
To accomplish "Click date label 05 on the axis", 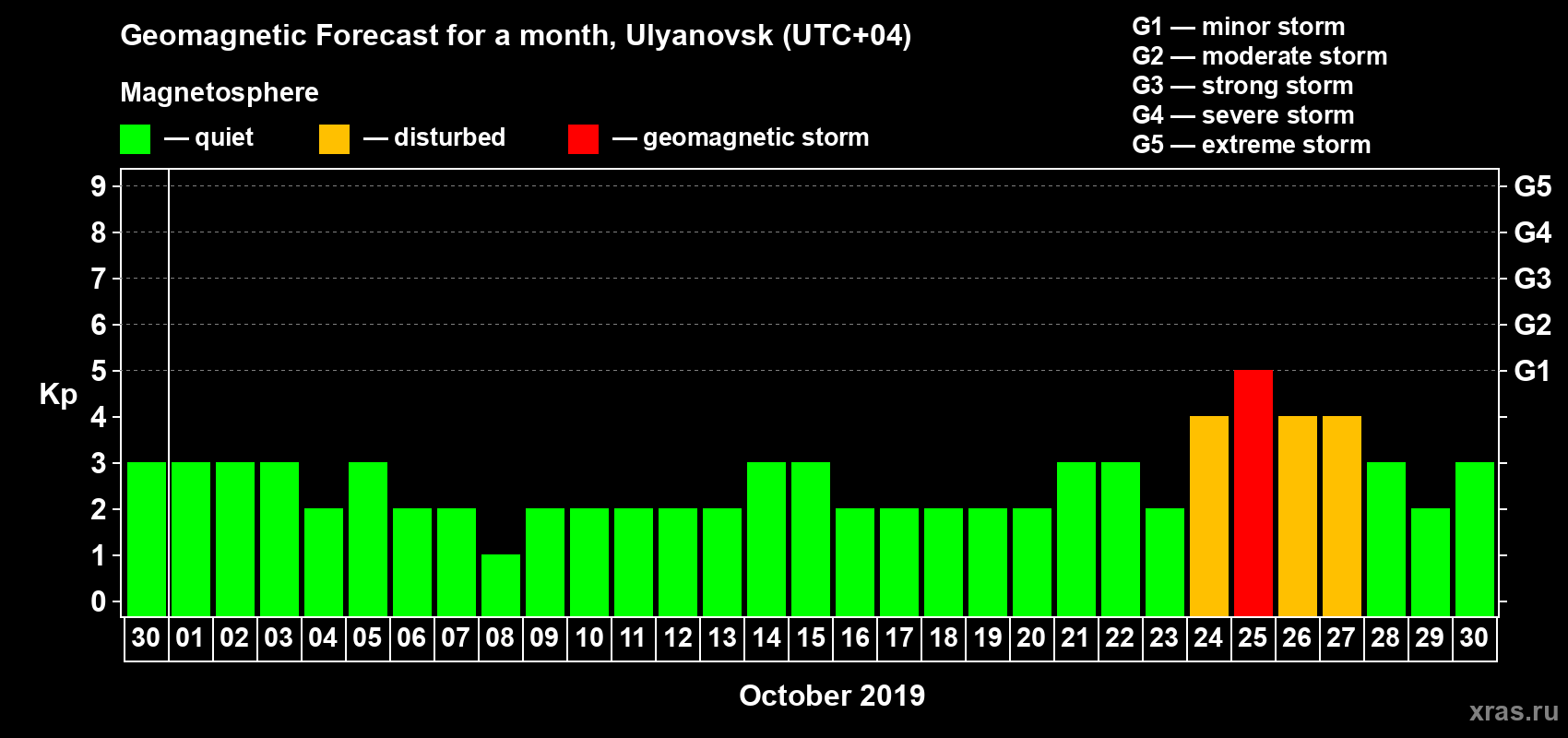I will pos(367,638).
